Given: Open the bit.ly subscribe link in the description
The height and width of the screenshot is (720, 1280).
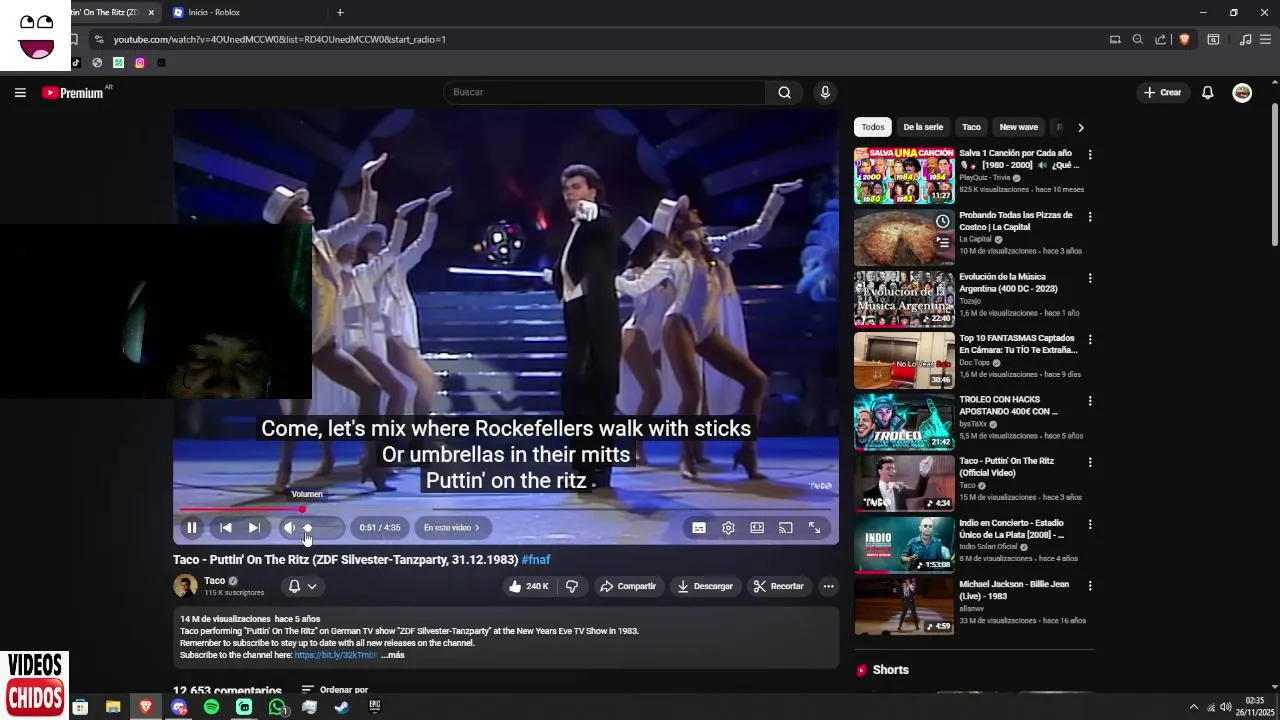Looking at the screenshot, I should pyautogui.click(x=335, y=655).
